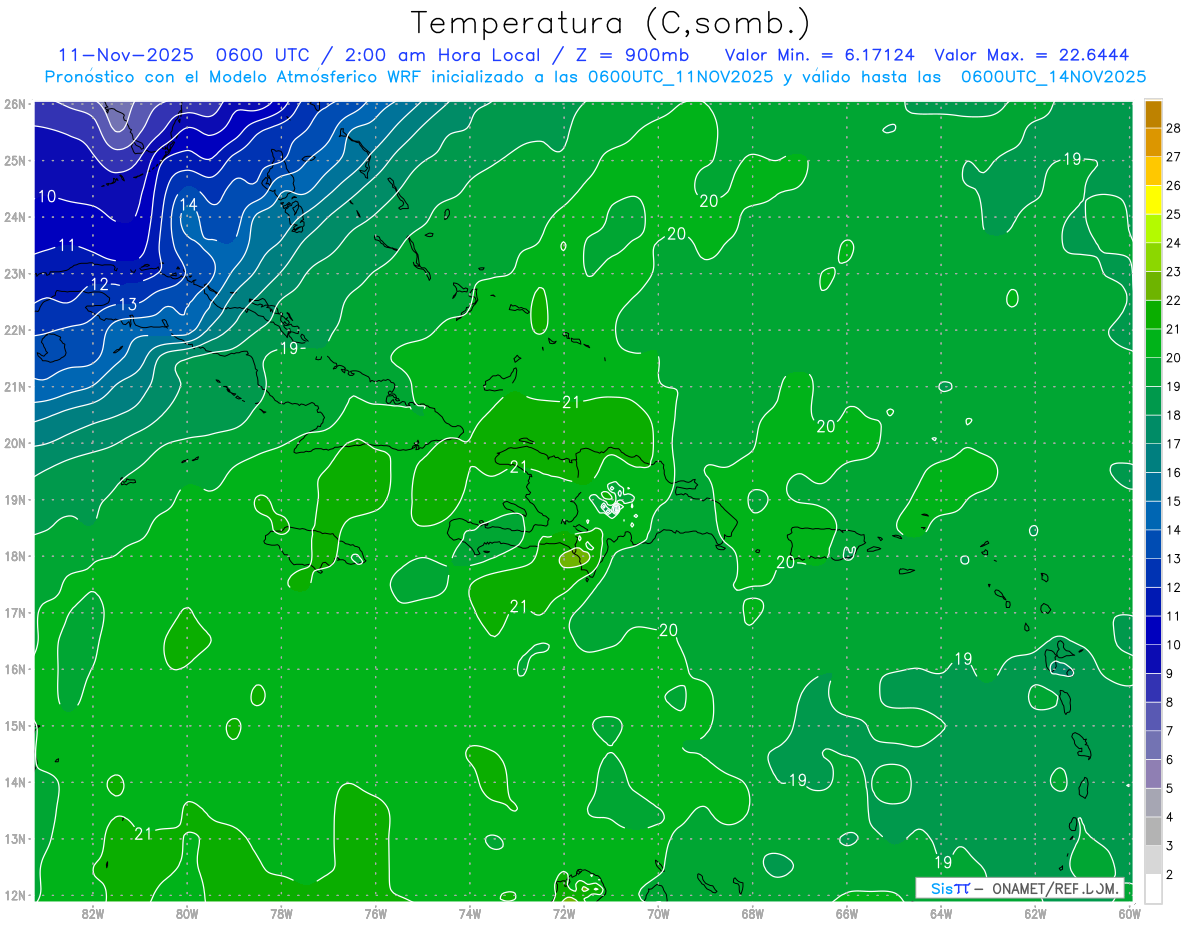This screenshot has height=927, width=1200.
Task: Pick the white legend swatch labeled 2
Action: coord(1153,888)
